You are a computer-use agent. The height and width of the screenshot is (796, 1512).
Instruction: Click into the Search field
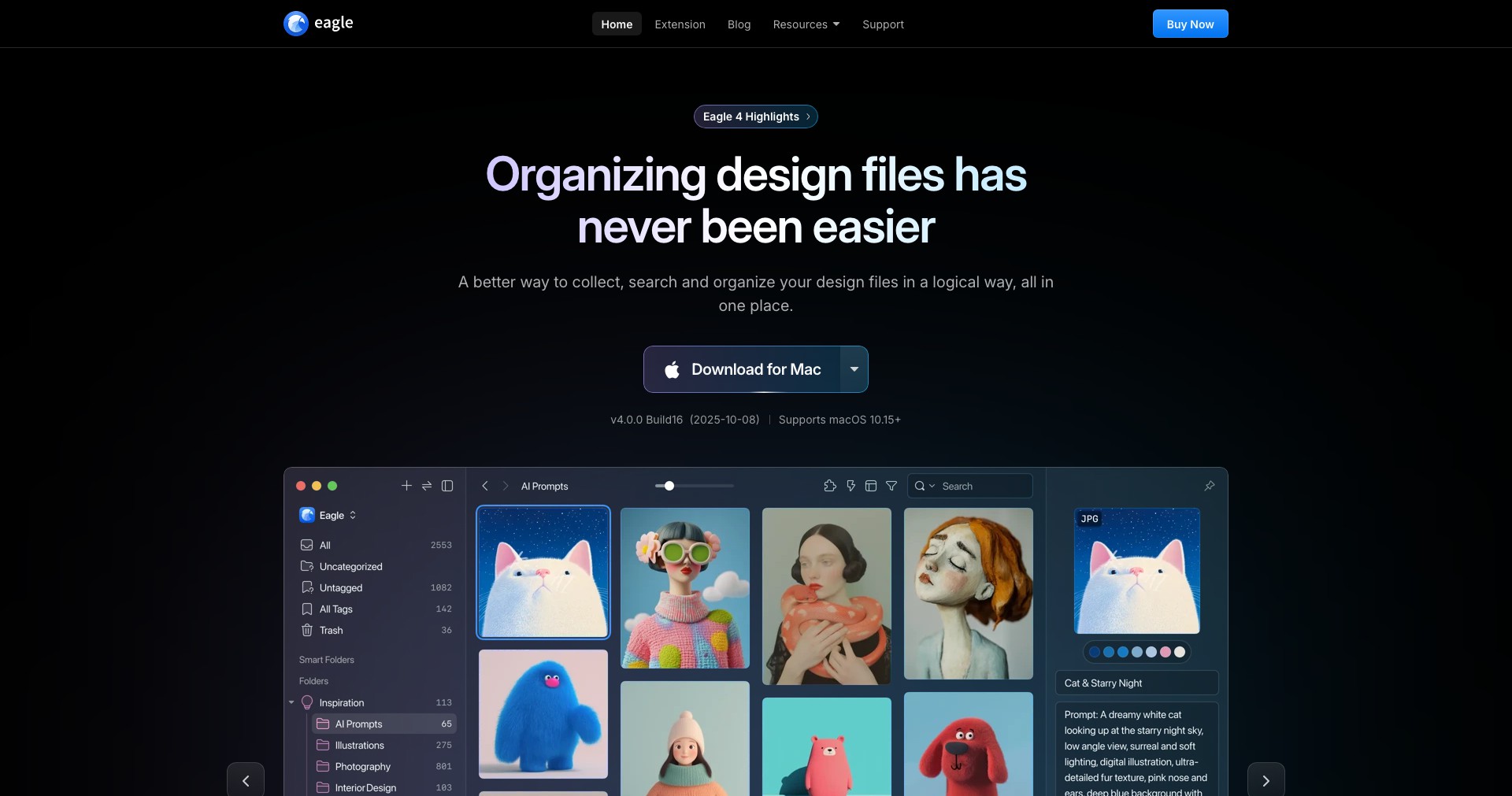(970, 486)
